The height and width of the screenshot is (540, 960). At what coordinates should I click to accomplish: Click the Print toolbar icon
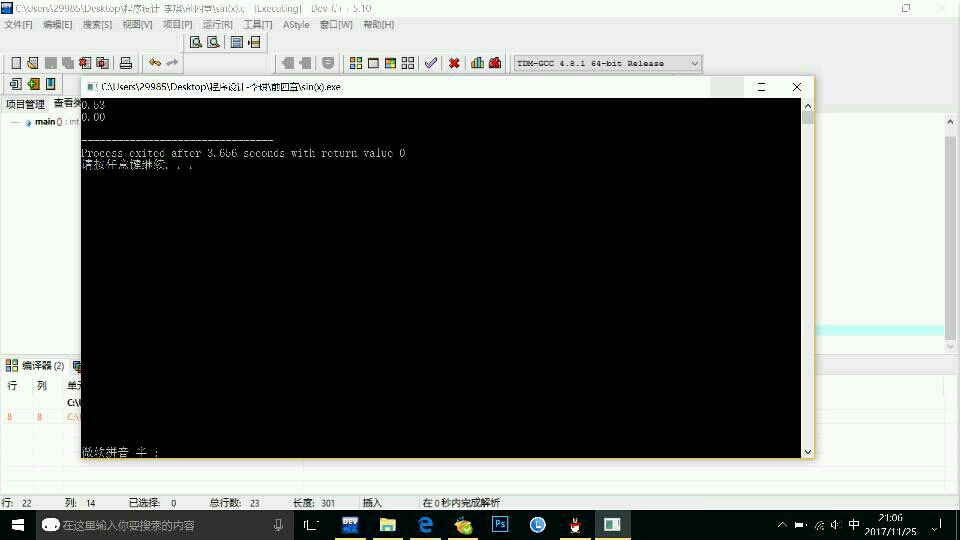coord(126,63)
